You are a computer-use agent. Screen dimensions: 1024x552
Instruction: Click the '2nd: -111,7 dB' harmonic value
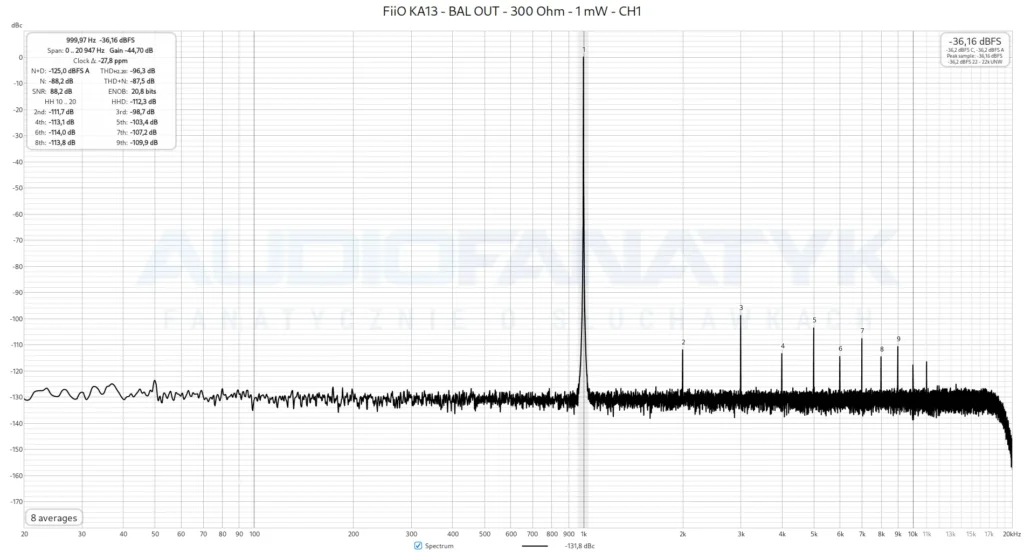(x=54, y=112)
